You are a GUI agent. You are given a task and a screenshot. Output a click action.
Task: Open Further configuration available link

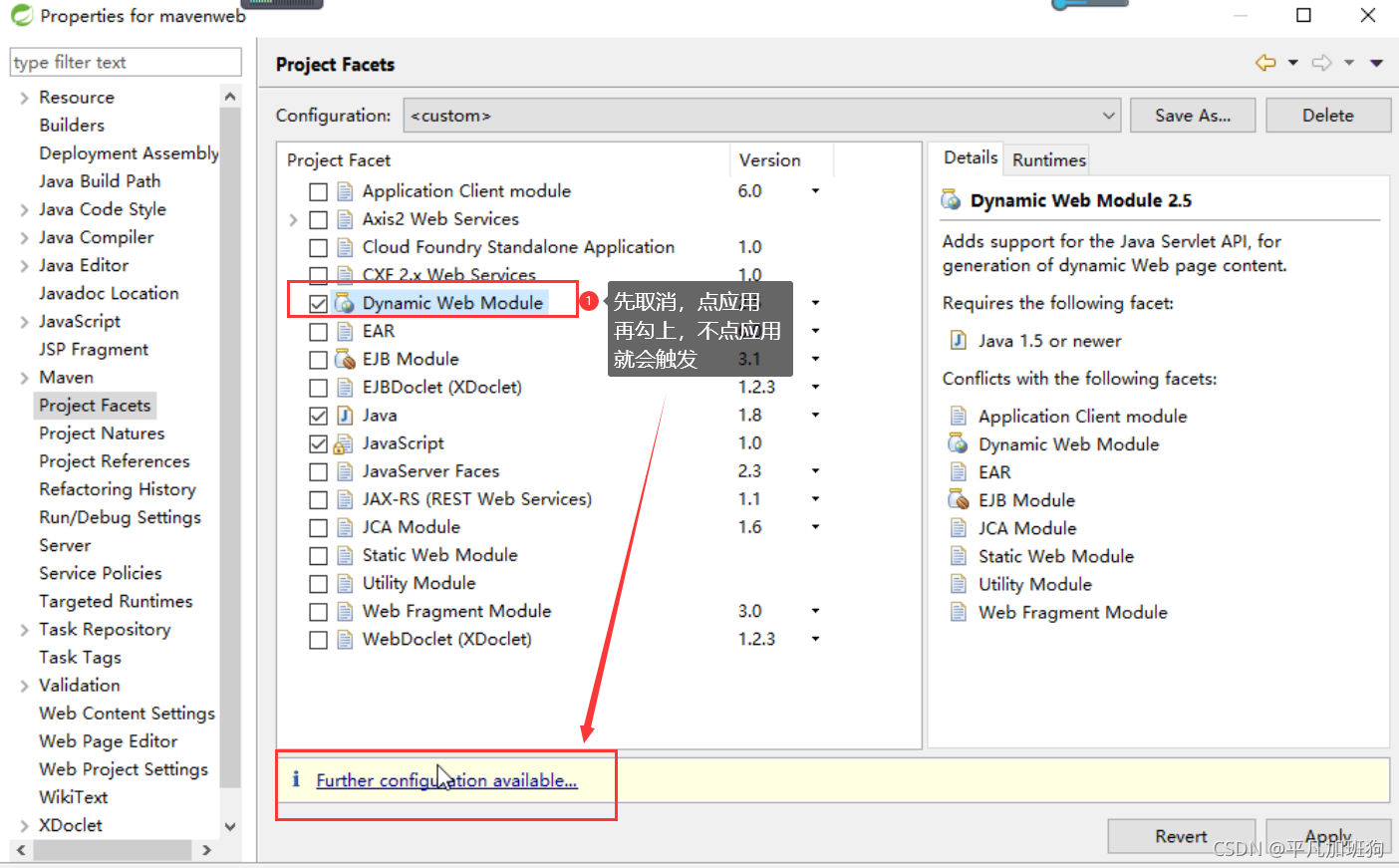tap(446, 780)
